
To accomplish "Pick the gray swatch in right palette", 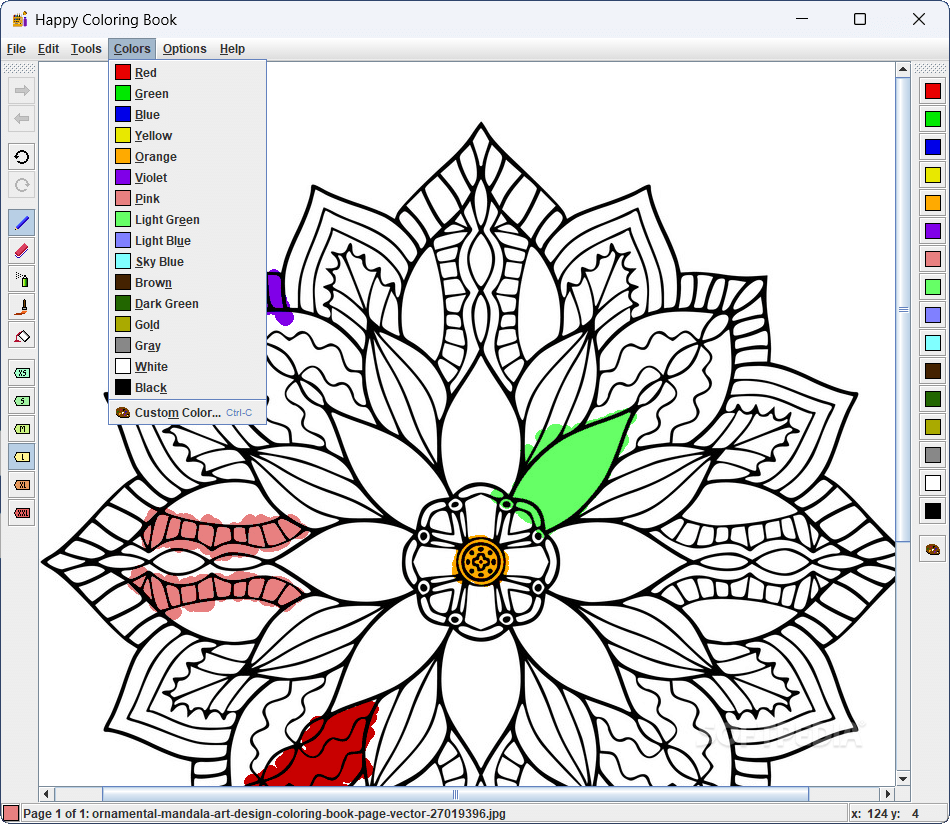I will pos(932,455).
